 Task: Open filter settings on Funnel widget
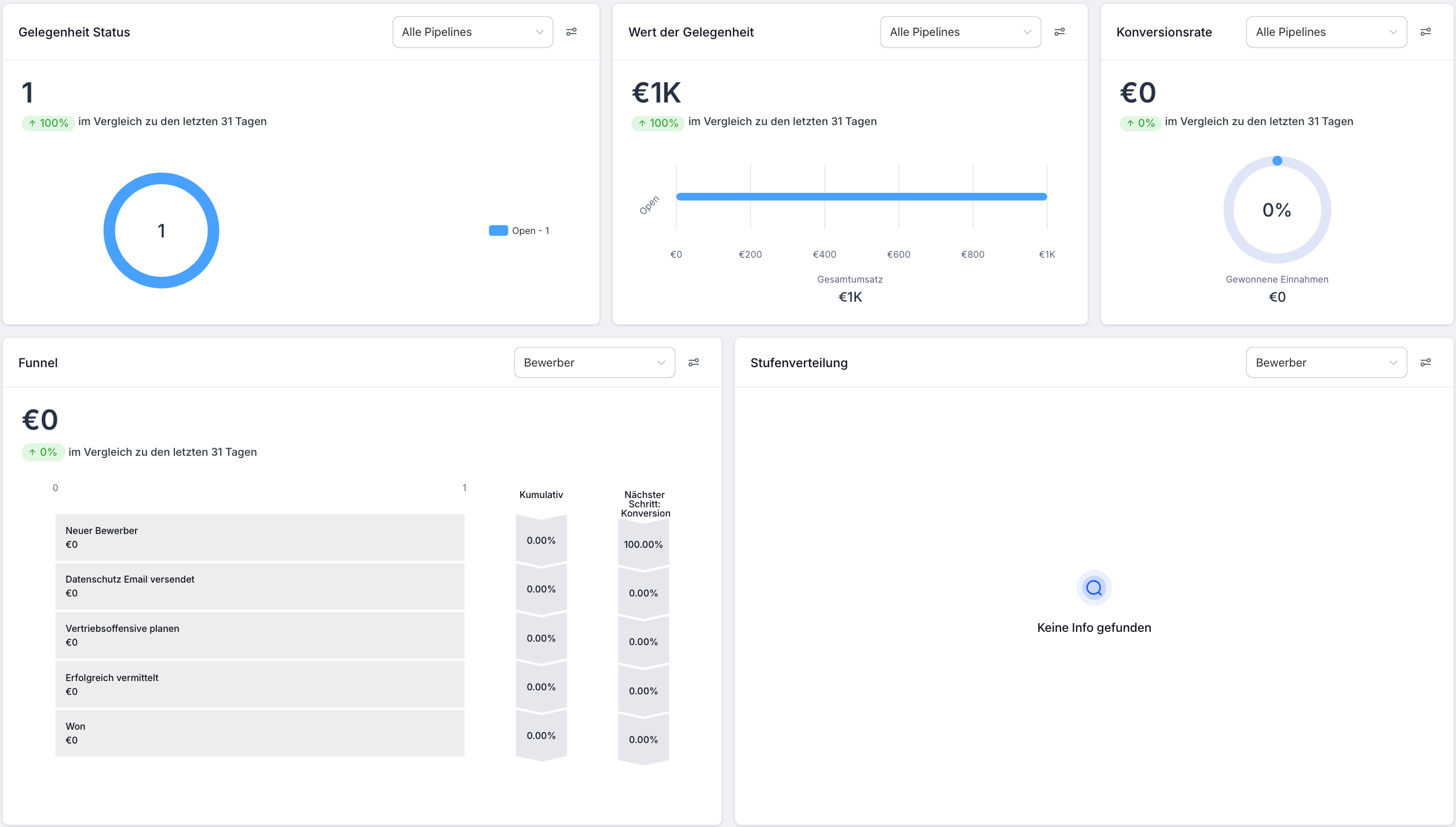pos(694,362)
